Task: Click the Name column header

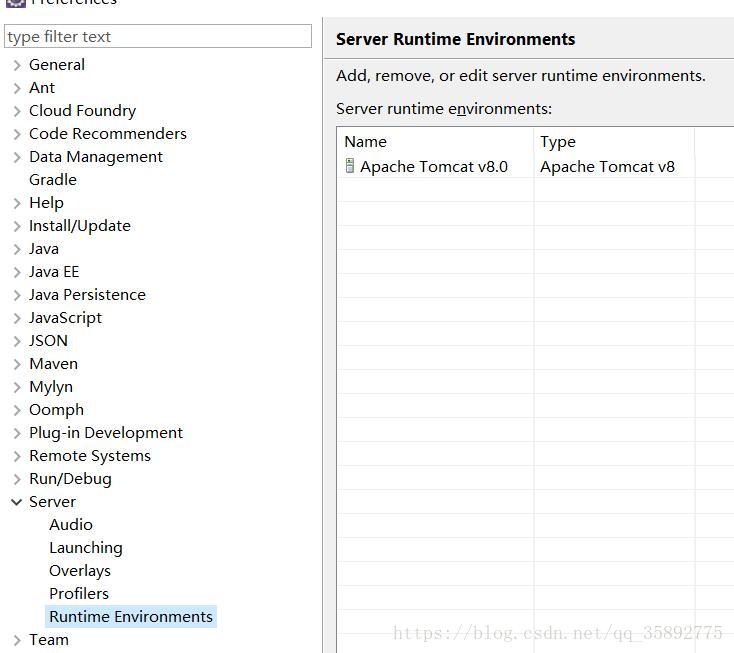Action: click(435, 141)
